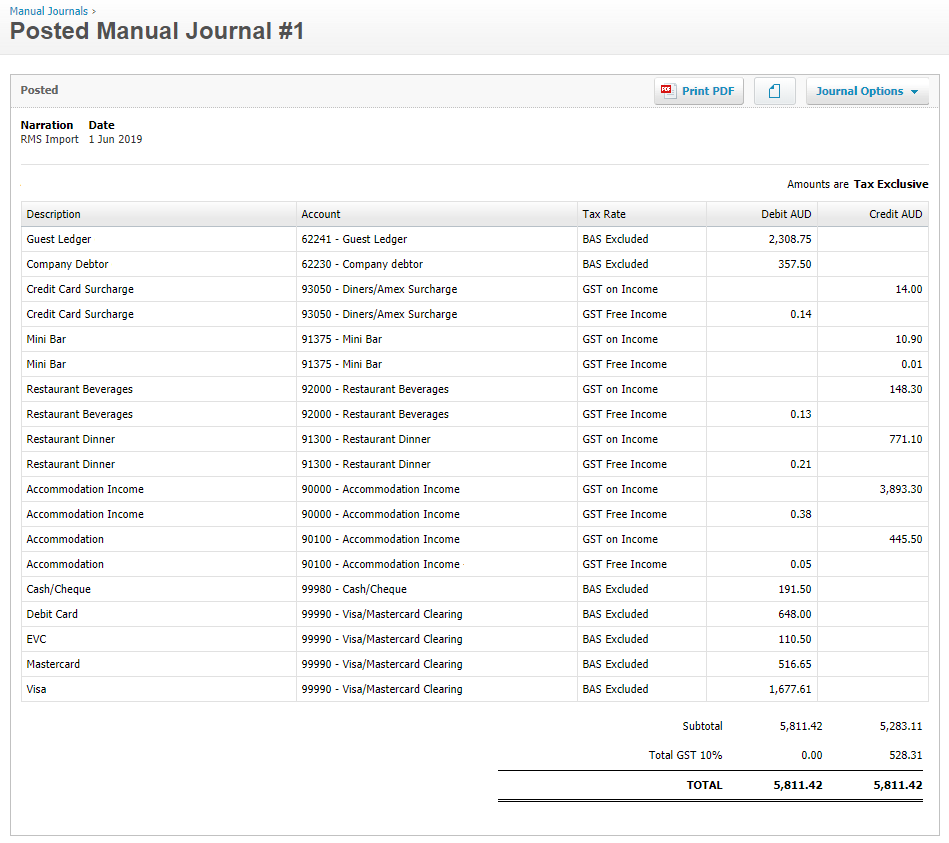
Task: Click the 0.14 debit amount
Action: (x=801, y=314)
